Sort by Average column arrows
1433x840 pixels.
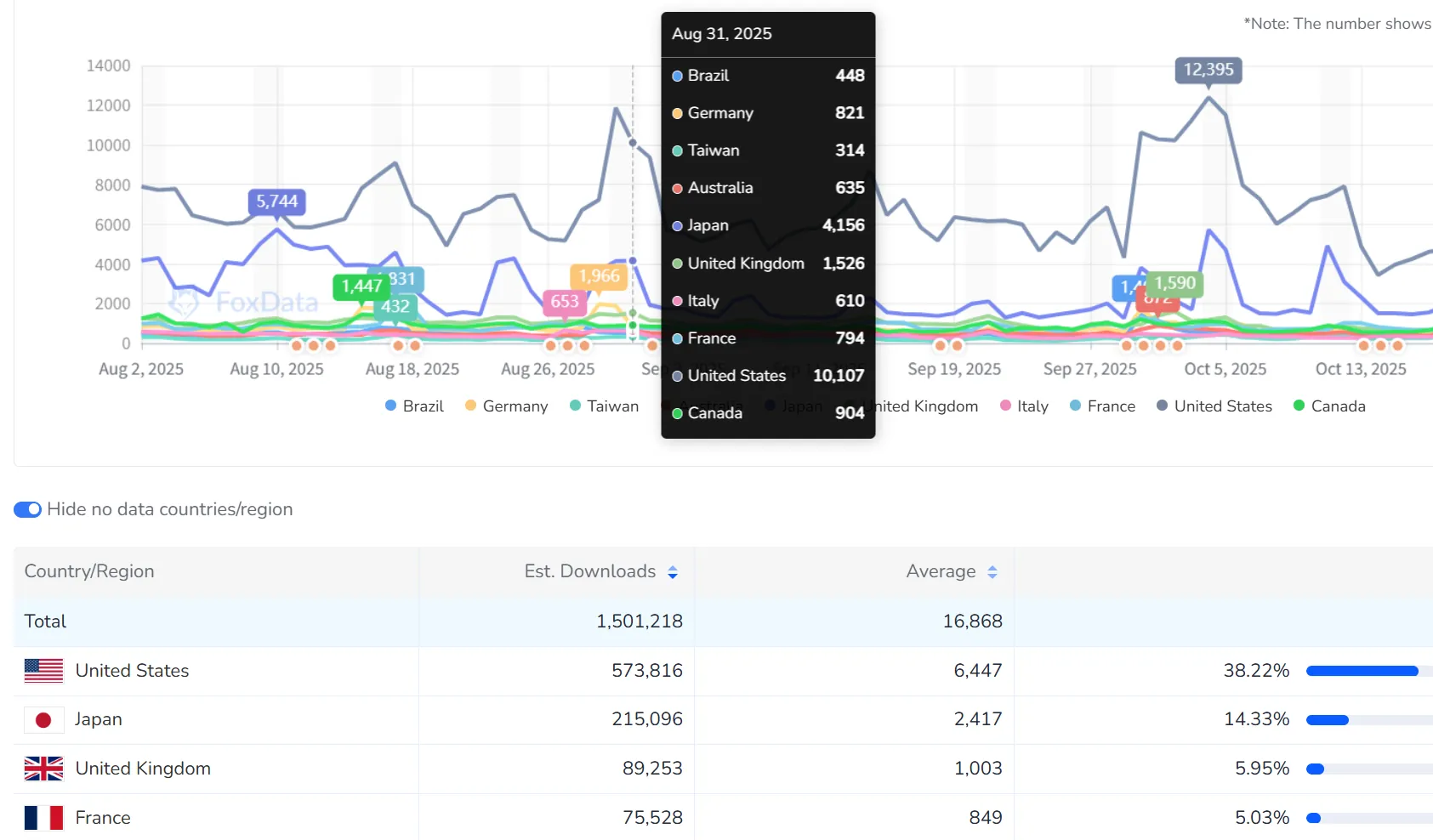992,572
